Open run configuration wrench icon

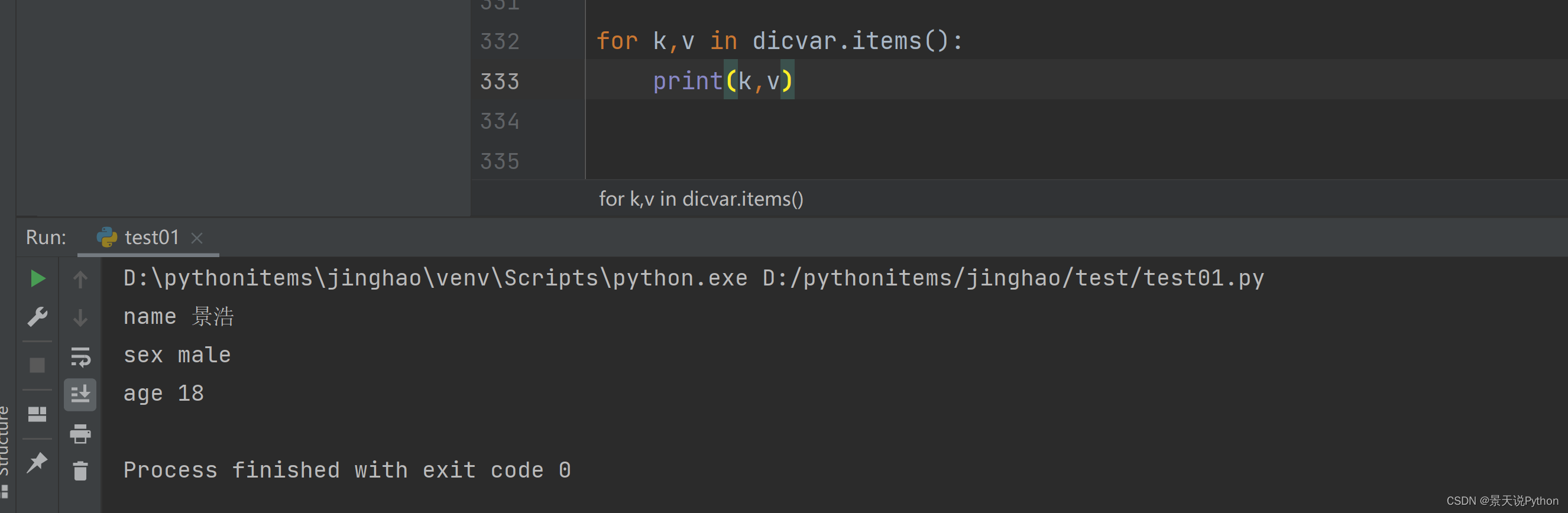[x=37, y=317]
